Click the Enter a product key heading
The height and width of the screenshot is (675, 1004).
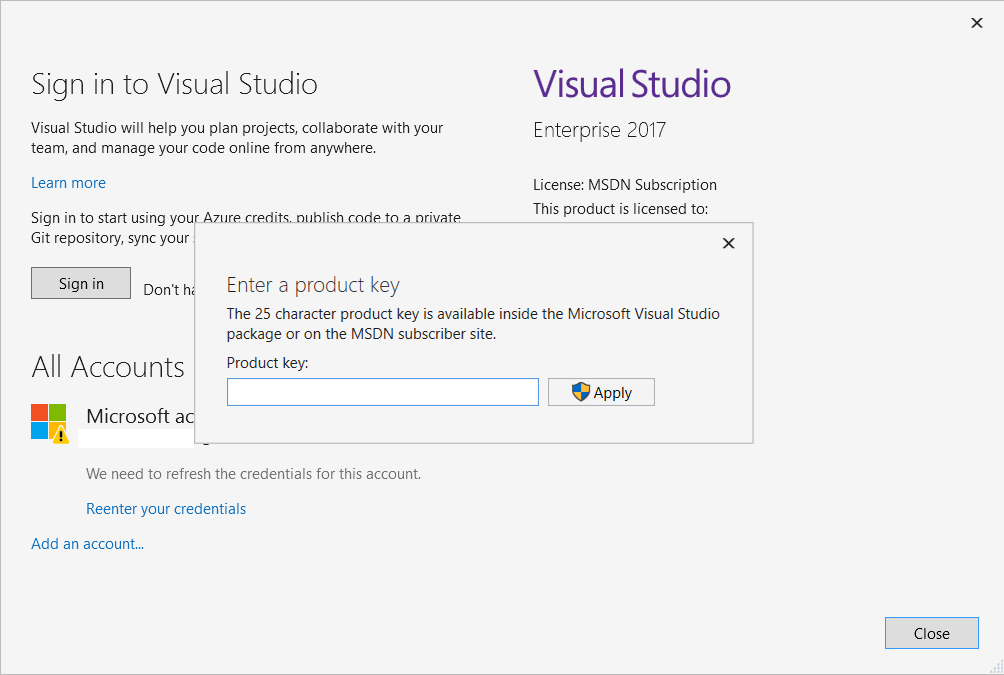(313, 285)
